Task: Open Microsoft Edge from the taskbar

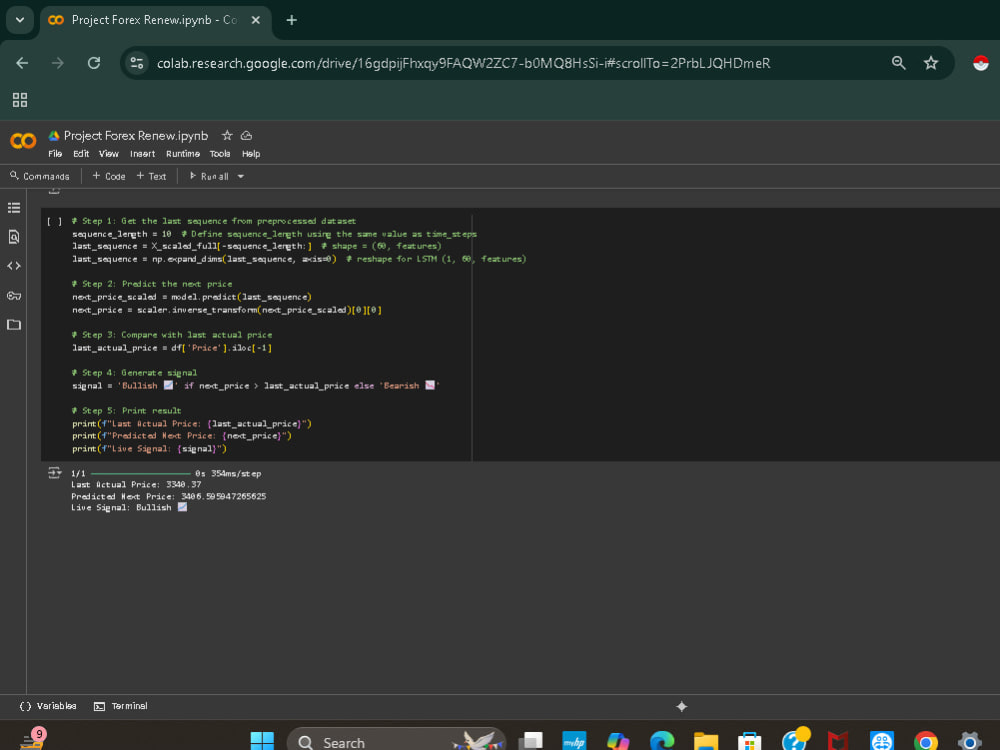Action: (x=662, y=741)
